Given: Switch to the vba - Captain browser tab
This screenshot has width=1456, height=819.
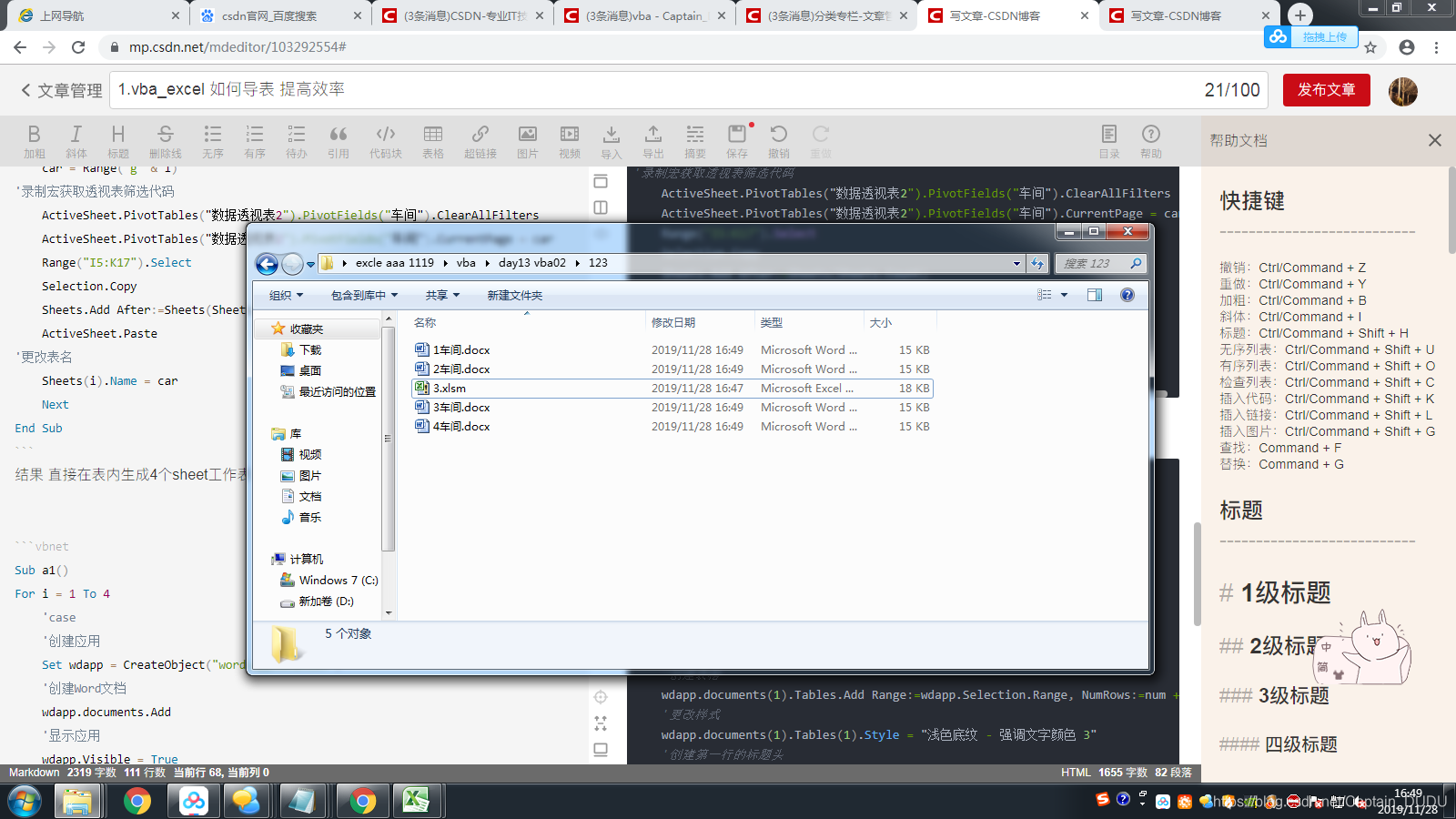Looking at the screenshot, I should point(643,15).
